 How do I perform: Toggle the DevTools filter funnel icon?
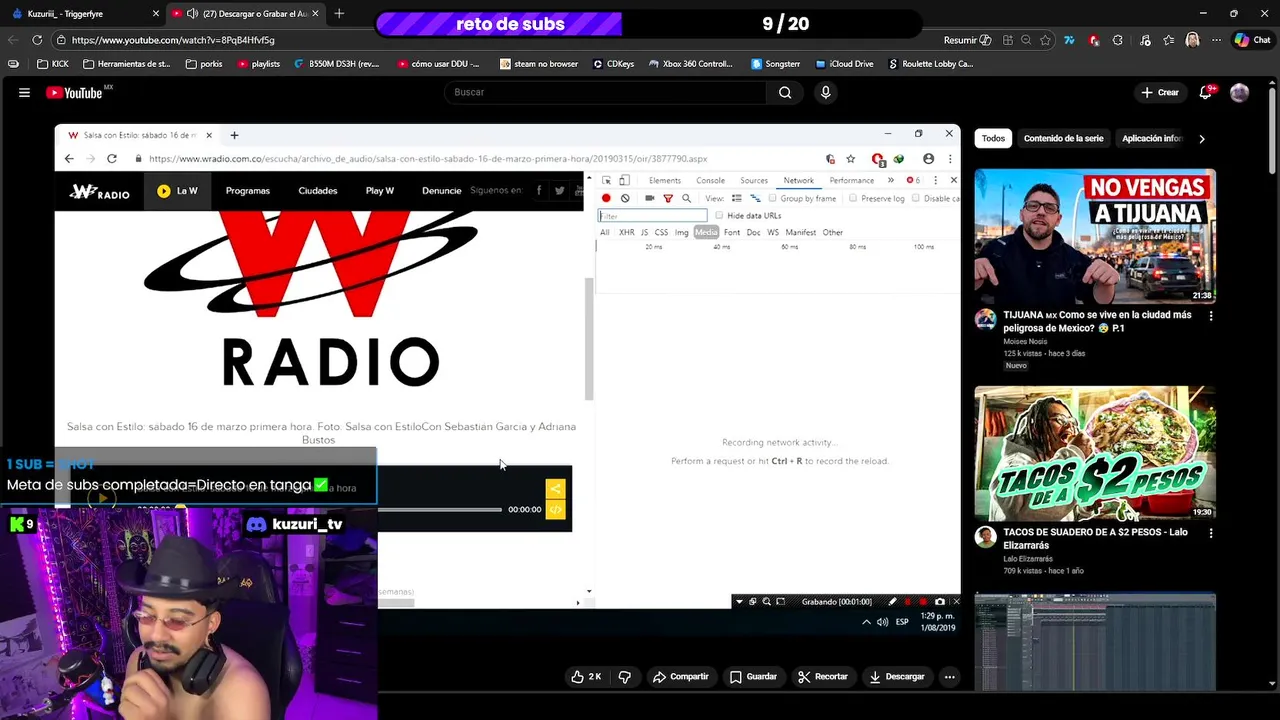click(668, 198)
